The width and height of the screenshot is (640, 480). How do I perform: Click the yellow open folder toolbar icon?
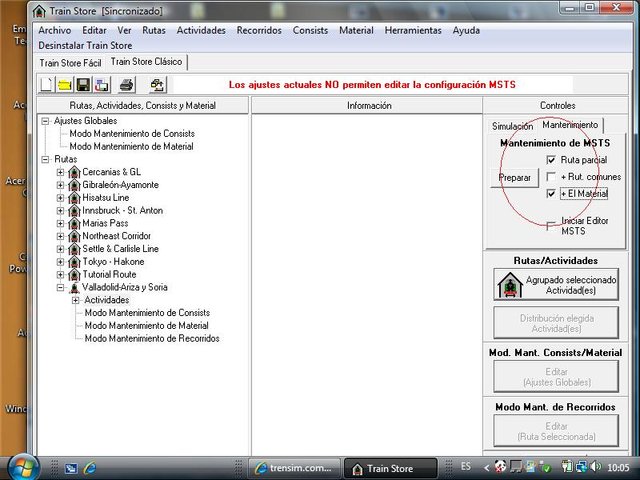point(65,85)
